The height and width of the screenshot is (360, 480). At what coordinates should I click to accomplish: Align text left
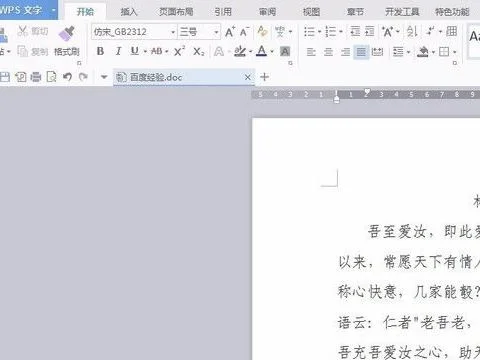[311, 52]
